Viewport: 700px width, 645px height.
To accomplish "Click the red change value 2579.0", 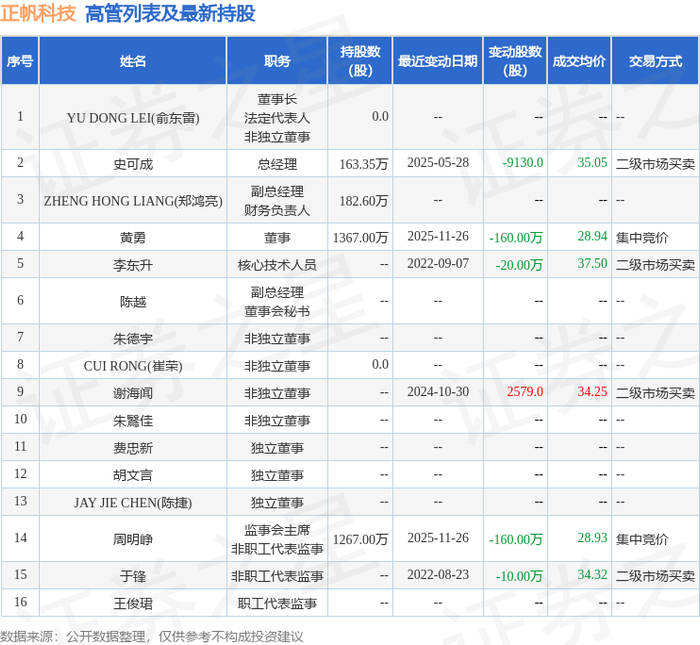I will 525,391.
